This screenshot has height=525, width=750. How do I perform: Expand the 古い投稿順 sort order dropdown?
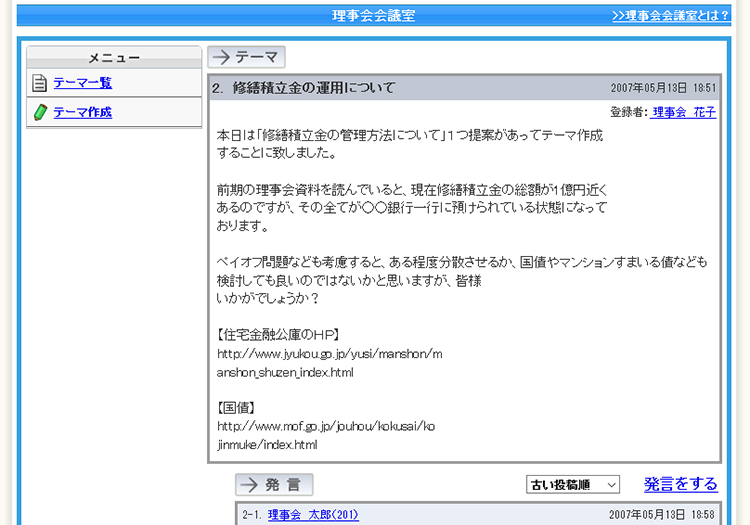pyautogui.click(x=573, y=485)
